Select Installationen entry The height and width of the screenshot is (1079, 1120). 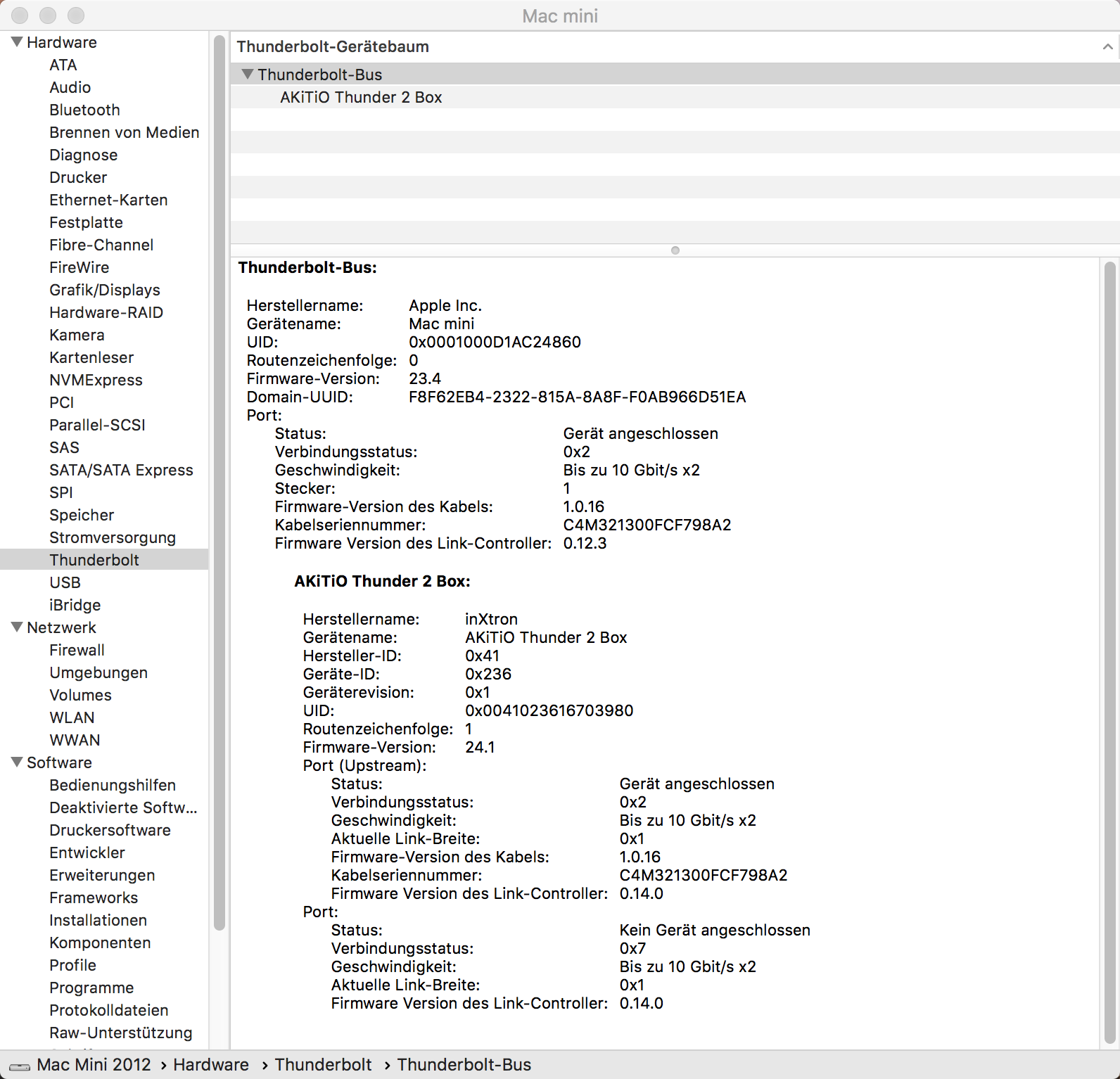click(x=98, y=920)
